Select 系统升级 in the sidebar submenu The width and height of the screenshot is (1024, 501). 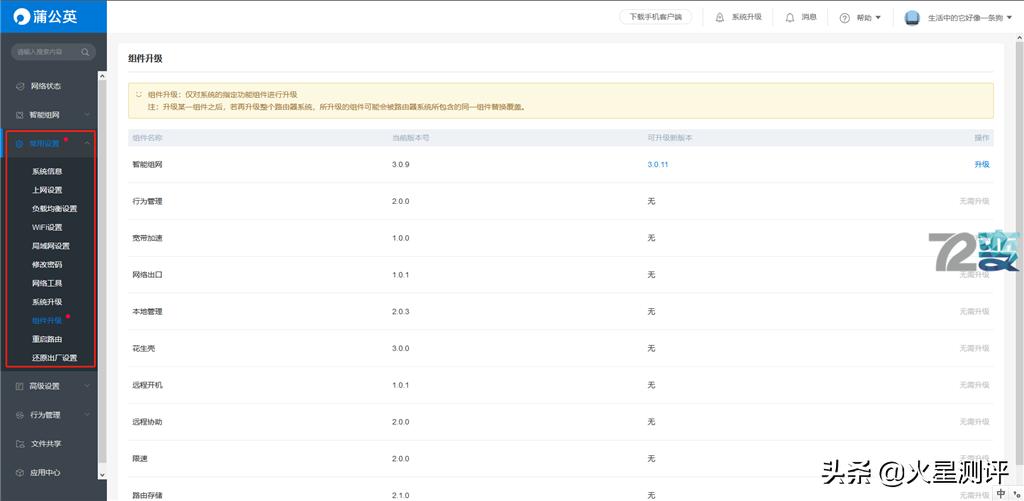coord(47,302)
